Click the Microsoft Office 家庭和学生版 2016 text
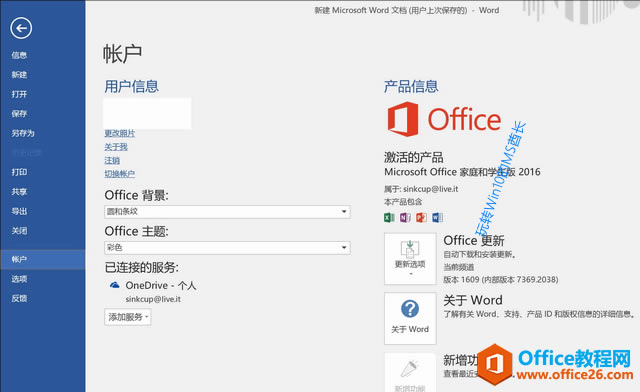This screenshot has height=392, width=640. pyautogui.click(x=462, y=172)
